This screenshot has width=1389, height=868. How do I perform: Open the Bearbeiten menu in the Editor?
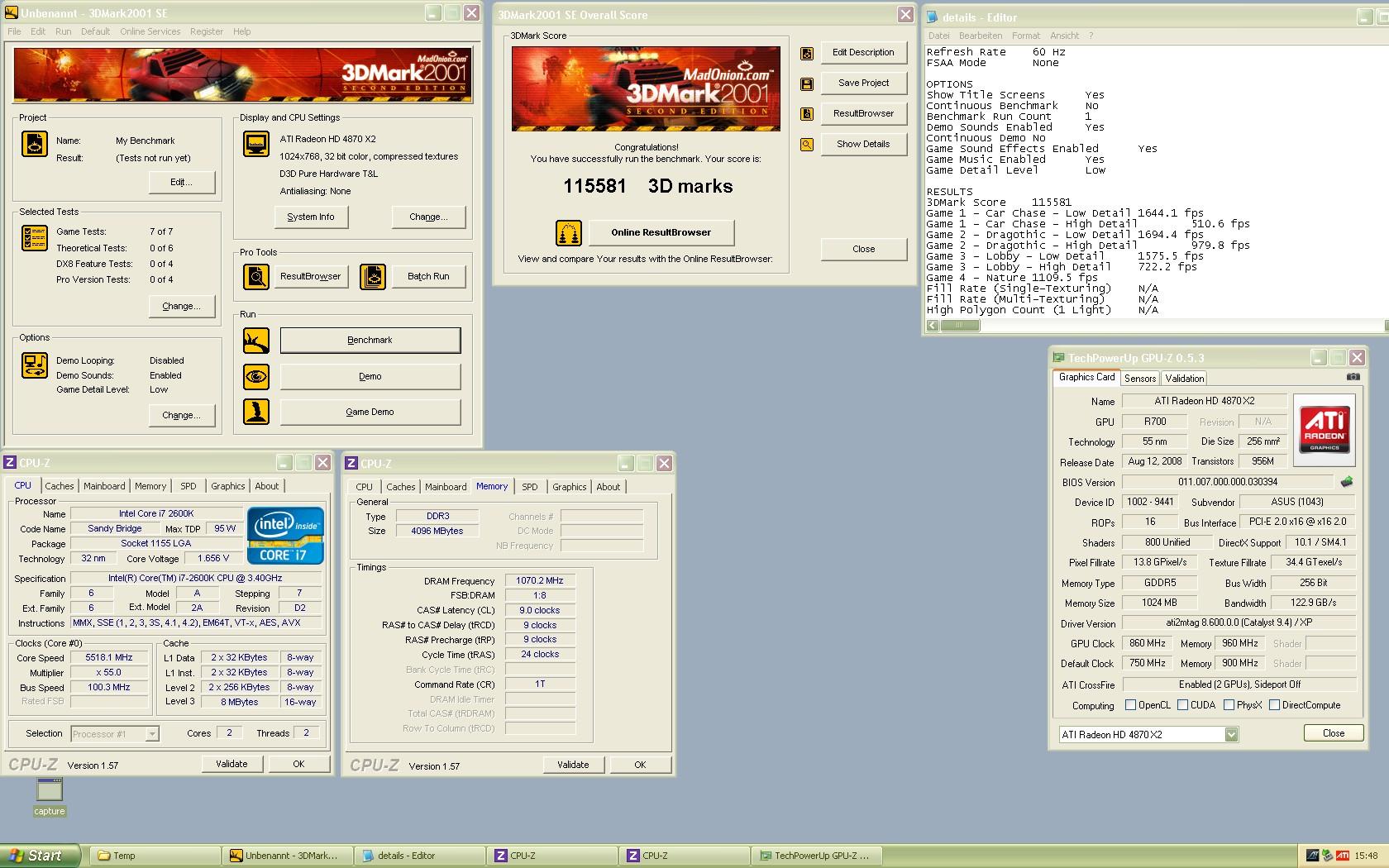click(981, 36)
